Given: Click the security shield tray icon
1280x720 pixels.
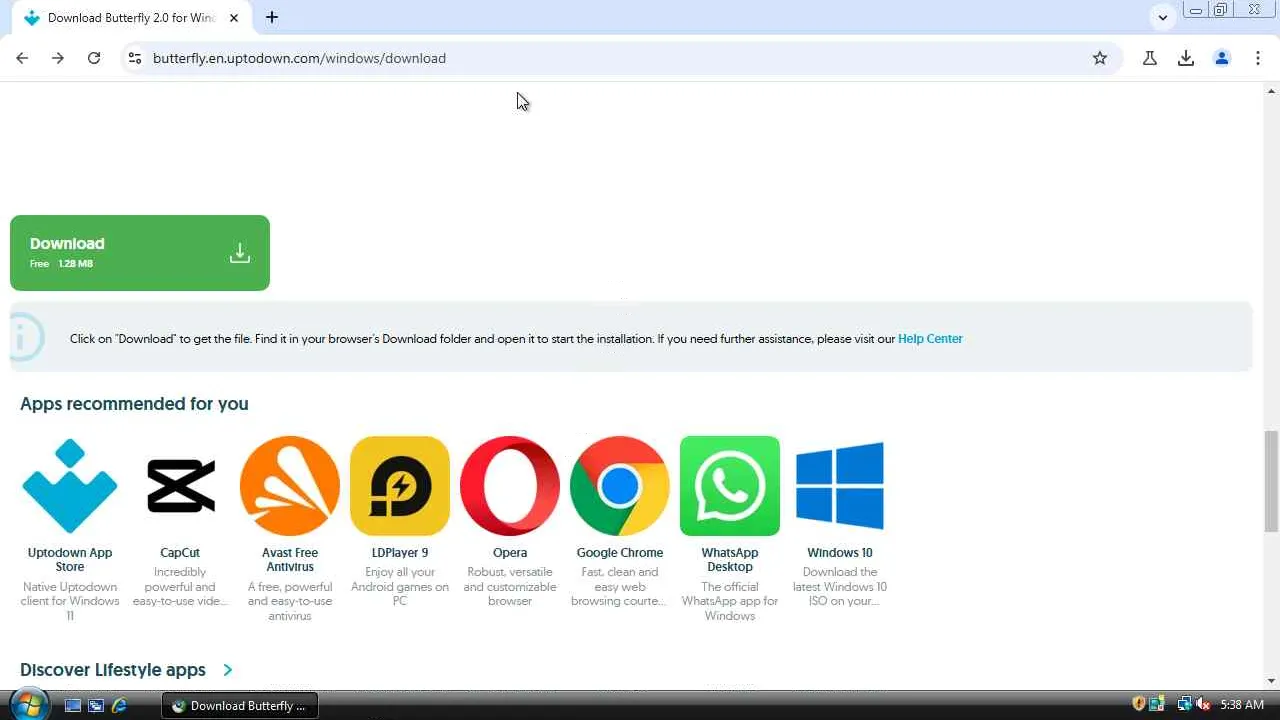Looking at the screenshot, I should click(x=1139, y=705).
